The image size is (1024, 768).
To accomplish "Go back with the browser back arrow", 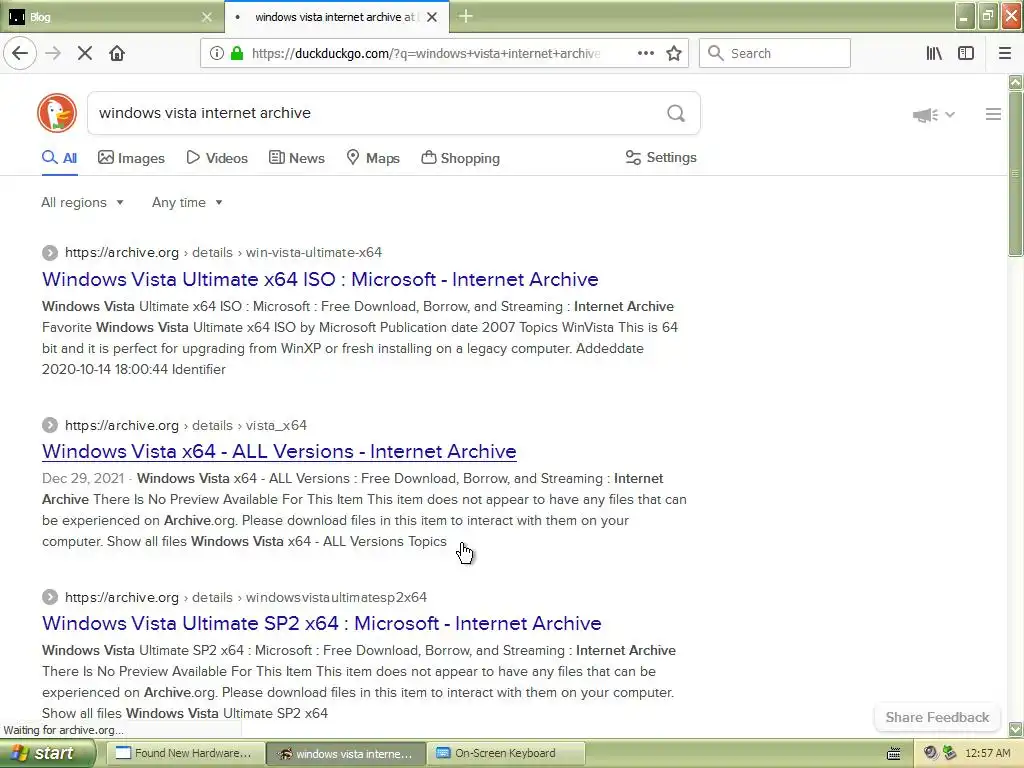I will click(20, 54).
